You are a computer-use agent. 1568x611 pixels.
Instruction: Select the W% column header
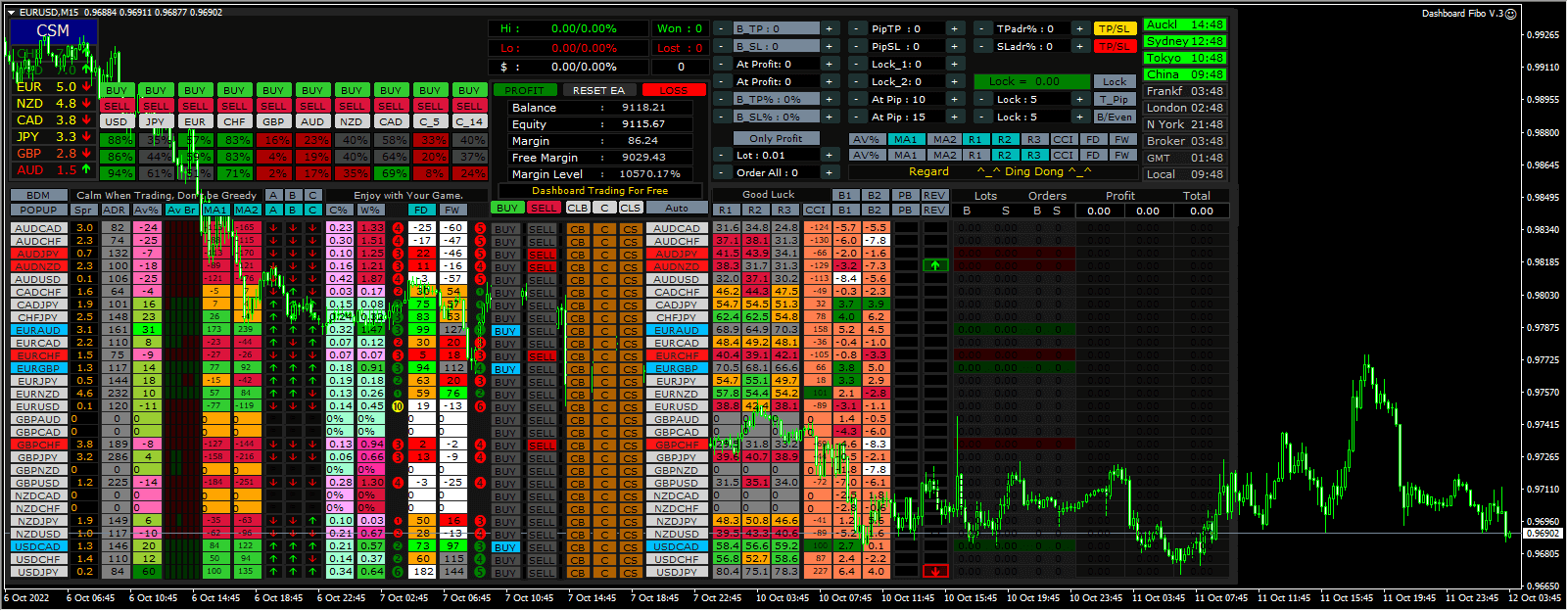click(370, 210)
